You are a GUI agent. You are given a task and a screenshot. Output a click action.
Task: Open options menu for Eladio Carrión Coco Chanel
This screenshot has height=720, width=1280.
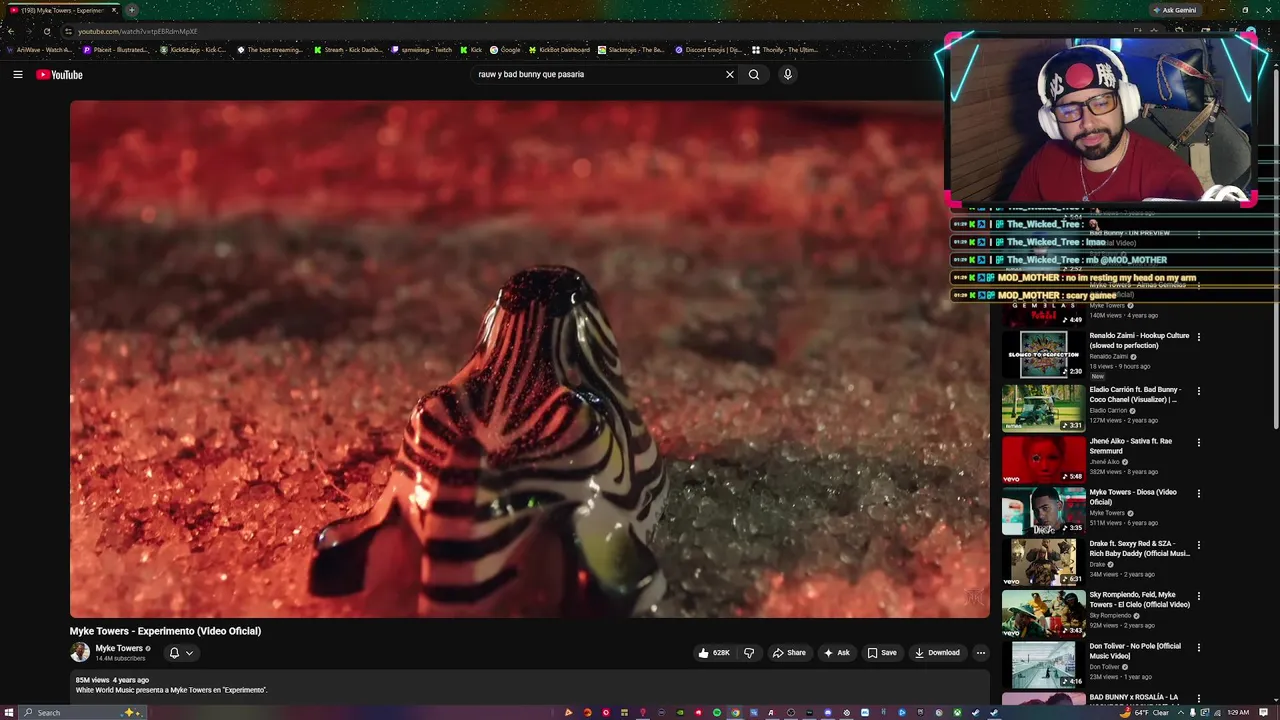click(x=1198, y=391)
